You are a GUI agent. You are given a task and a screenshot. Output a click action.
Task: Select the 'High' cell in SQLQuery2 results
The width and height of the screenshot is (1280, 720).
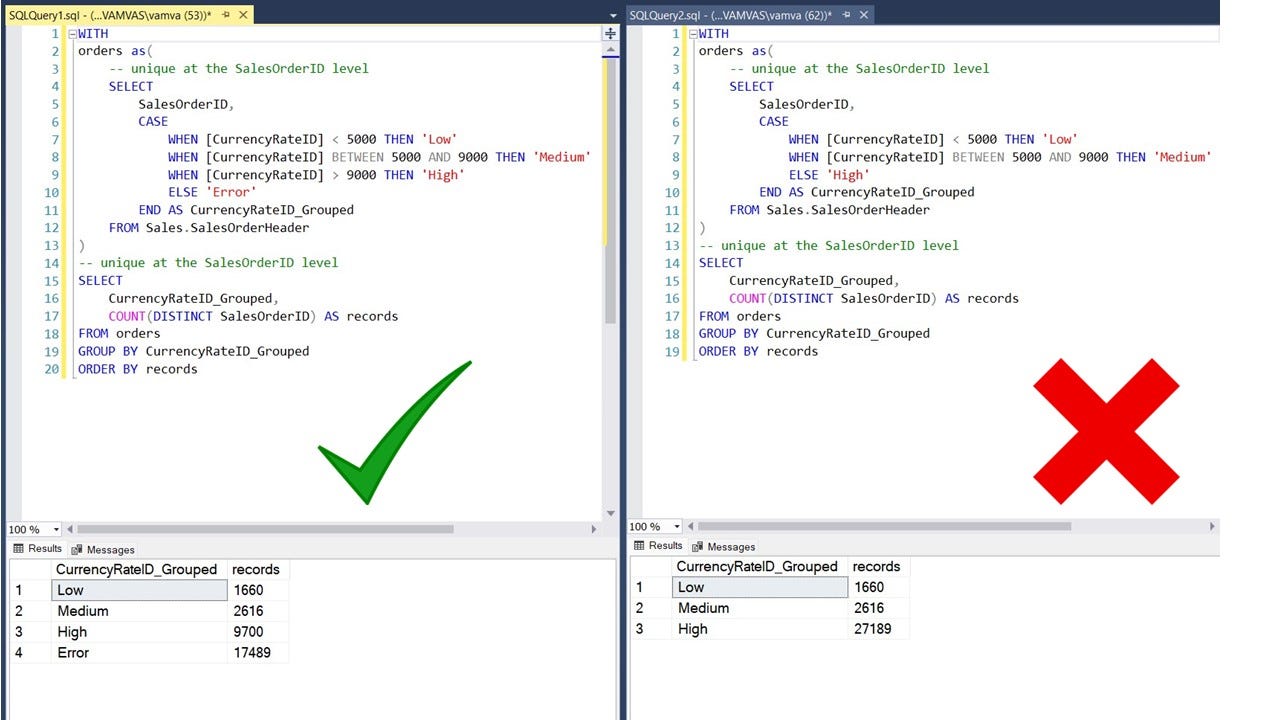tap(759, 629)
